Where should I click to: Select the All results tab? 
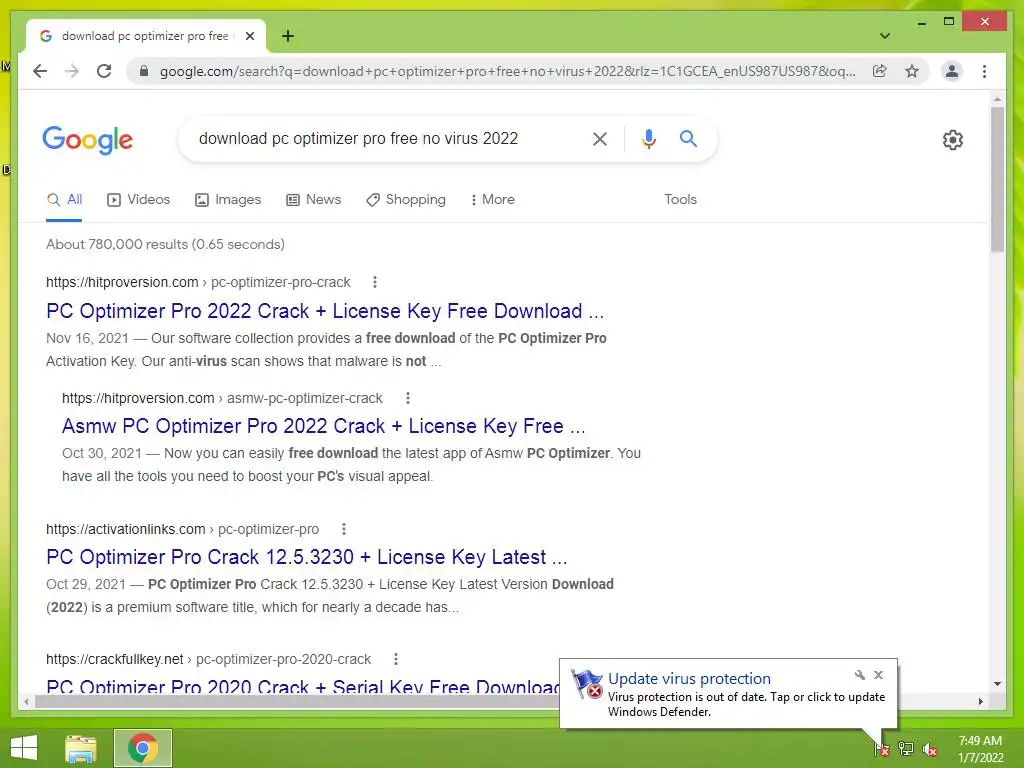[x=65, y=200]
